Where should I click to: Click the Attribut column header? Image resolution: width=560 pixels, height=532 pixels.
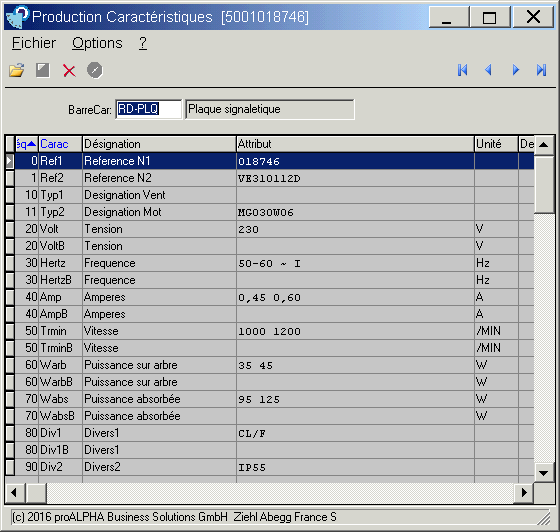coord(355,144)
